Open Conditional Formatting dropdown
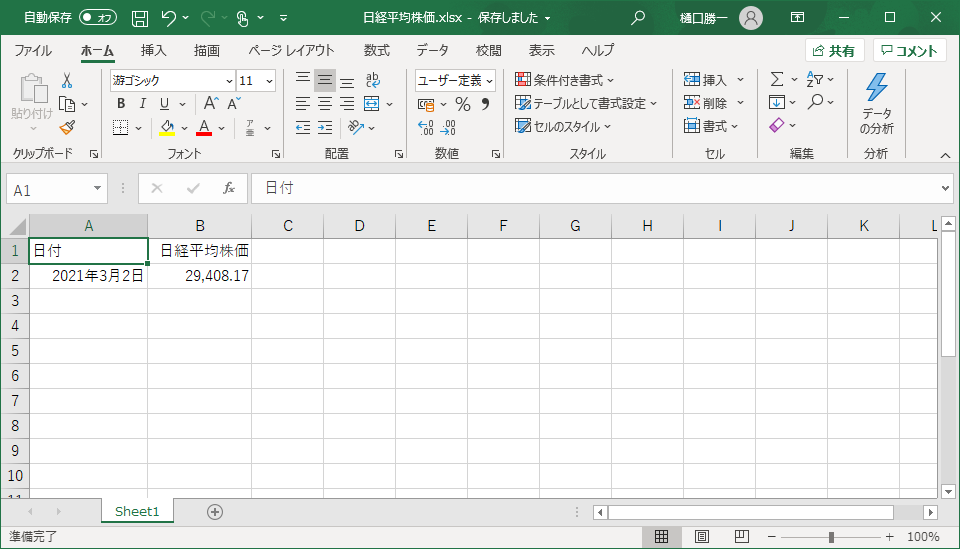Image resolution: width=960 pixels, height=549 pixels. [x=564, y=80]
